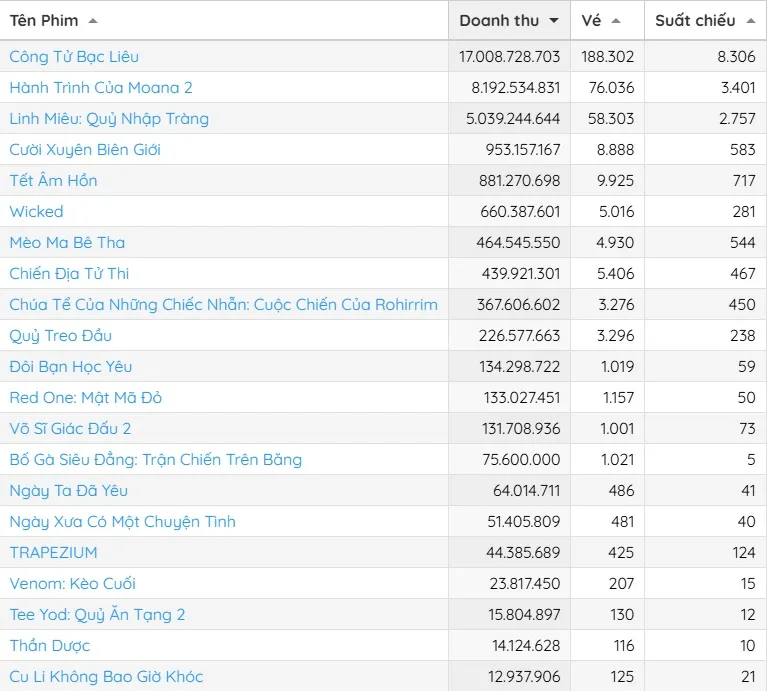Open the Công Tử Bạc Liêu movie link
767x691 pixels.
coord(74,57)
